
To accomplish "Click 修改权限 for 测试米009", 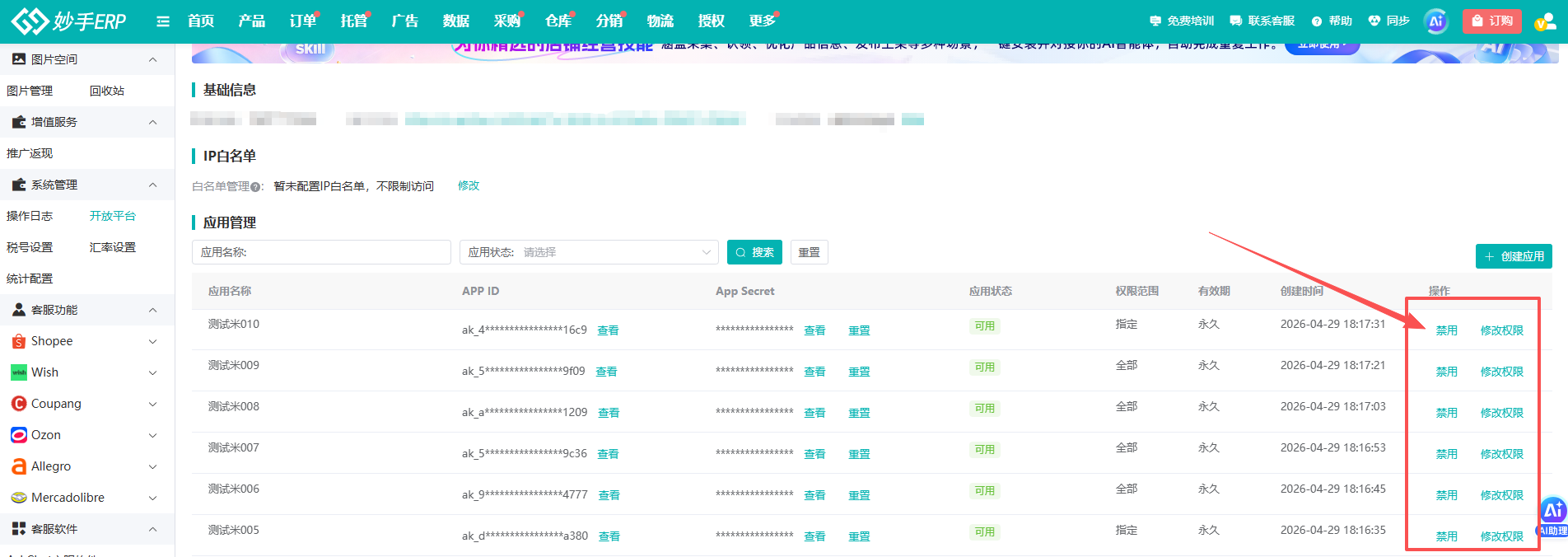I will click(1501, 372).
